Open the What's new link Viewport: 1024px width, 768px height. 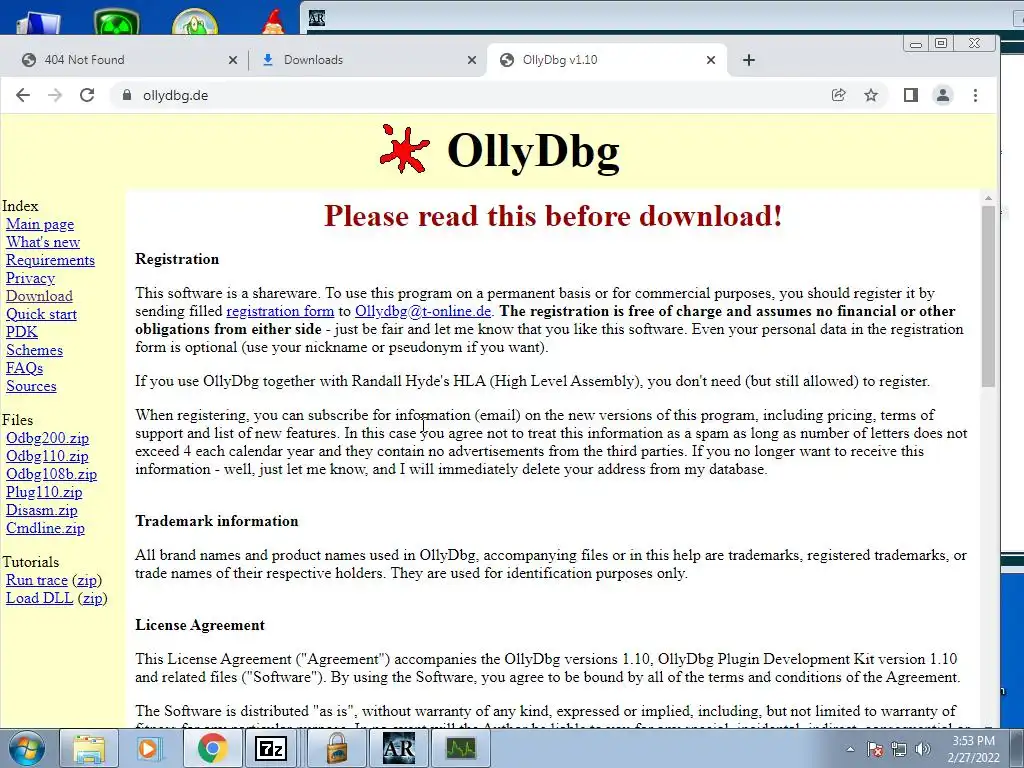tap(43, 242)
